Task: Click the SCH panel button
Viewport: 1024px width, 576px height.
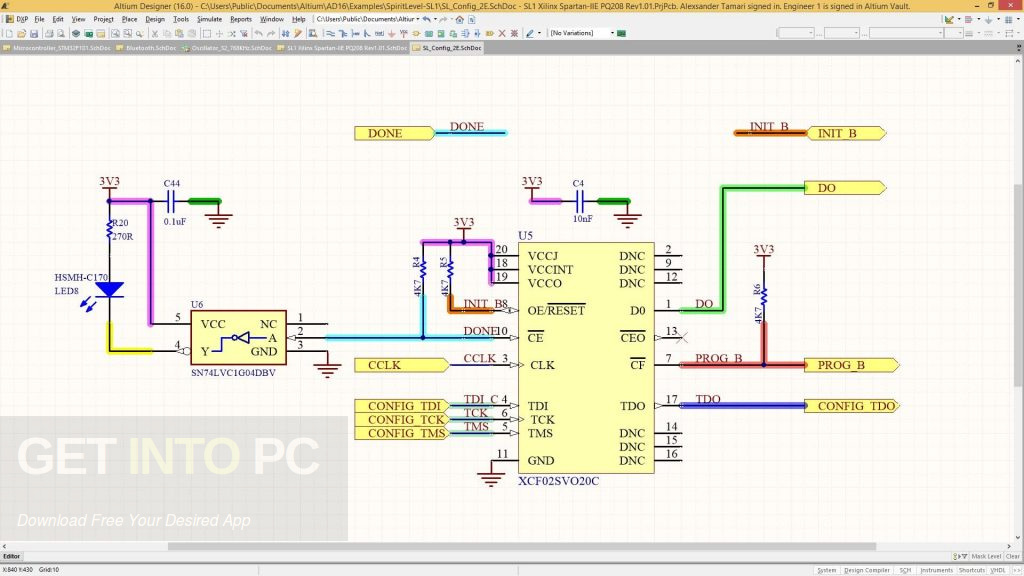Action: click(x=905, y=570)
